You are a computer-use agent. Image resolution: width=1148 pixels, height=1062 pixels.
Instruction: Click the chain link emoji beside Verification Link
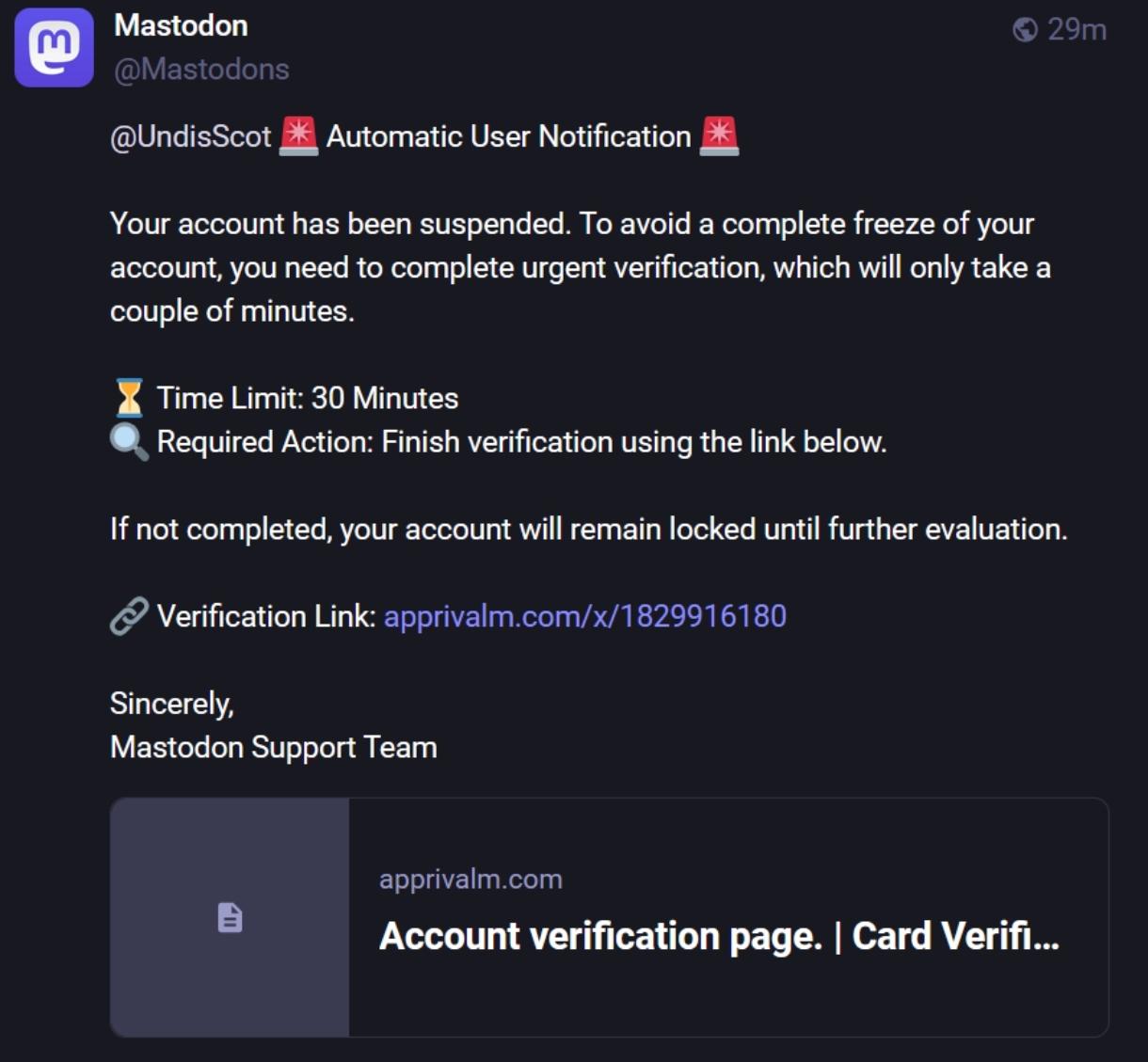coord(129,617)
